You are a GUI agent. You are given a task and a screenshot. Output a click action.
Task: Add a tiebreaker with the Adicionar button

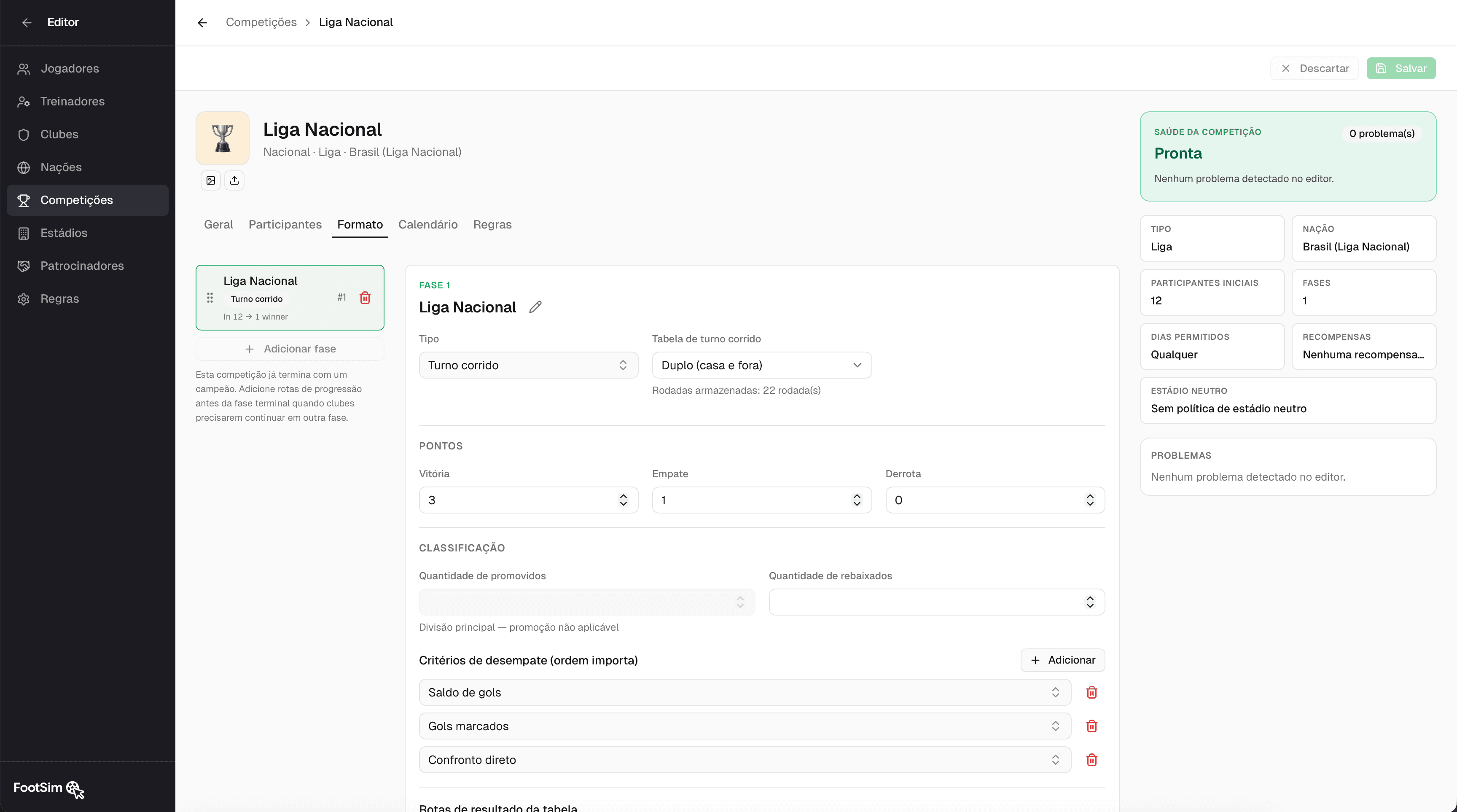pos(1062,660)
